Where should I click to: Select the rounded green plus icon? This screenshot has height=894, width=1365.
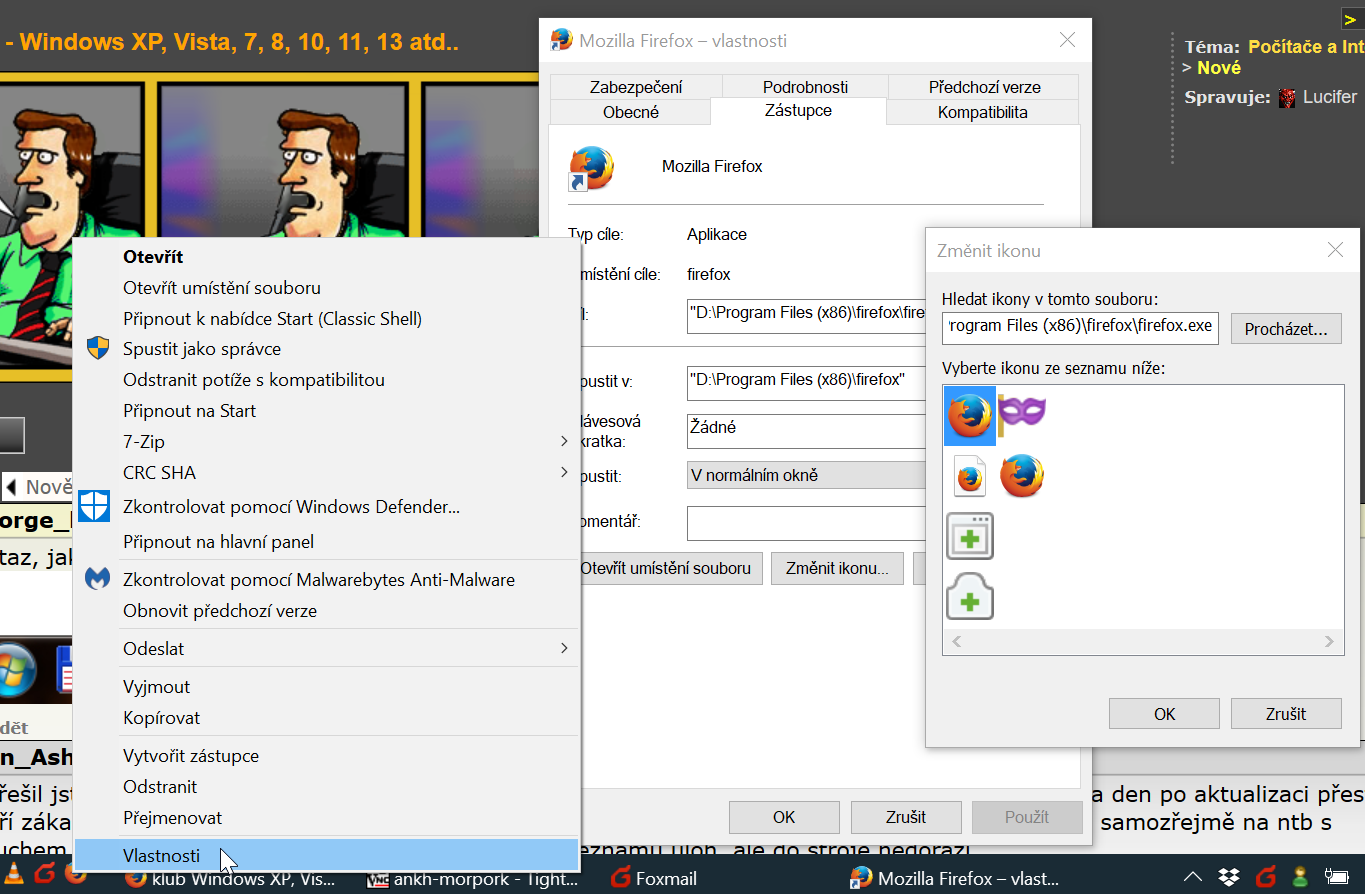[970, 597]
